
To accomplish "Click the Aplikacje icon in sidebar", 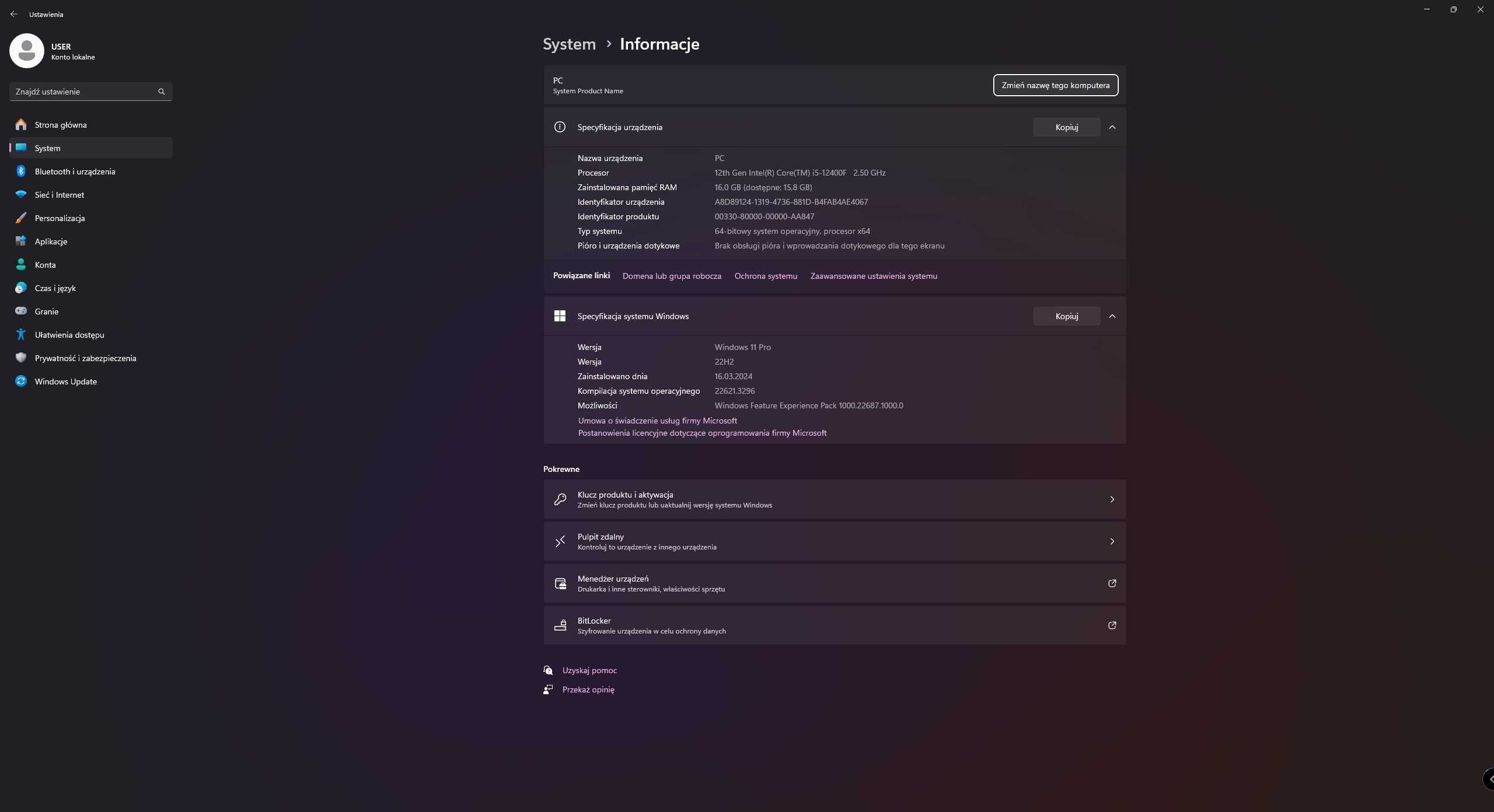I will pos(21,241).
